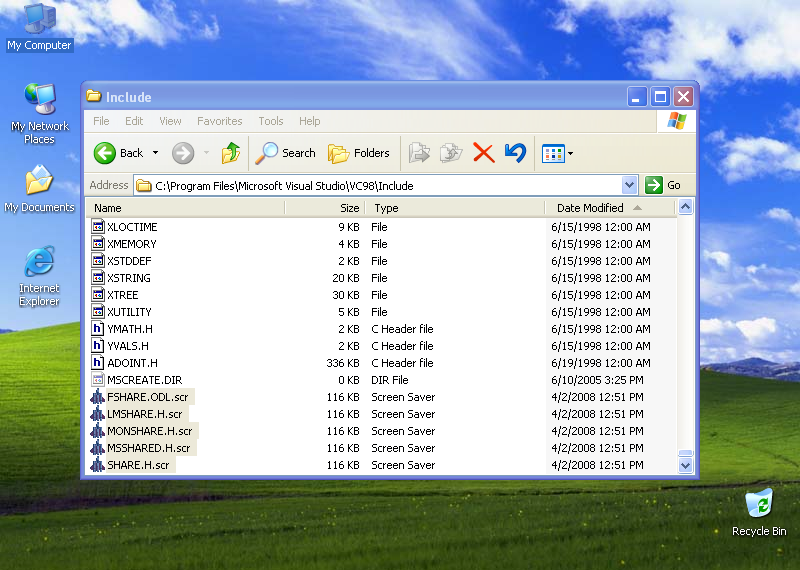Select the XLOCTIME file icon
The image size is (800, 570).
click(97, 227)
